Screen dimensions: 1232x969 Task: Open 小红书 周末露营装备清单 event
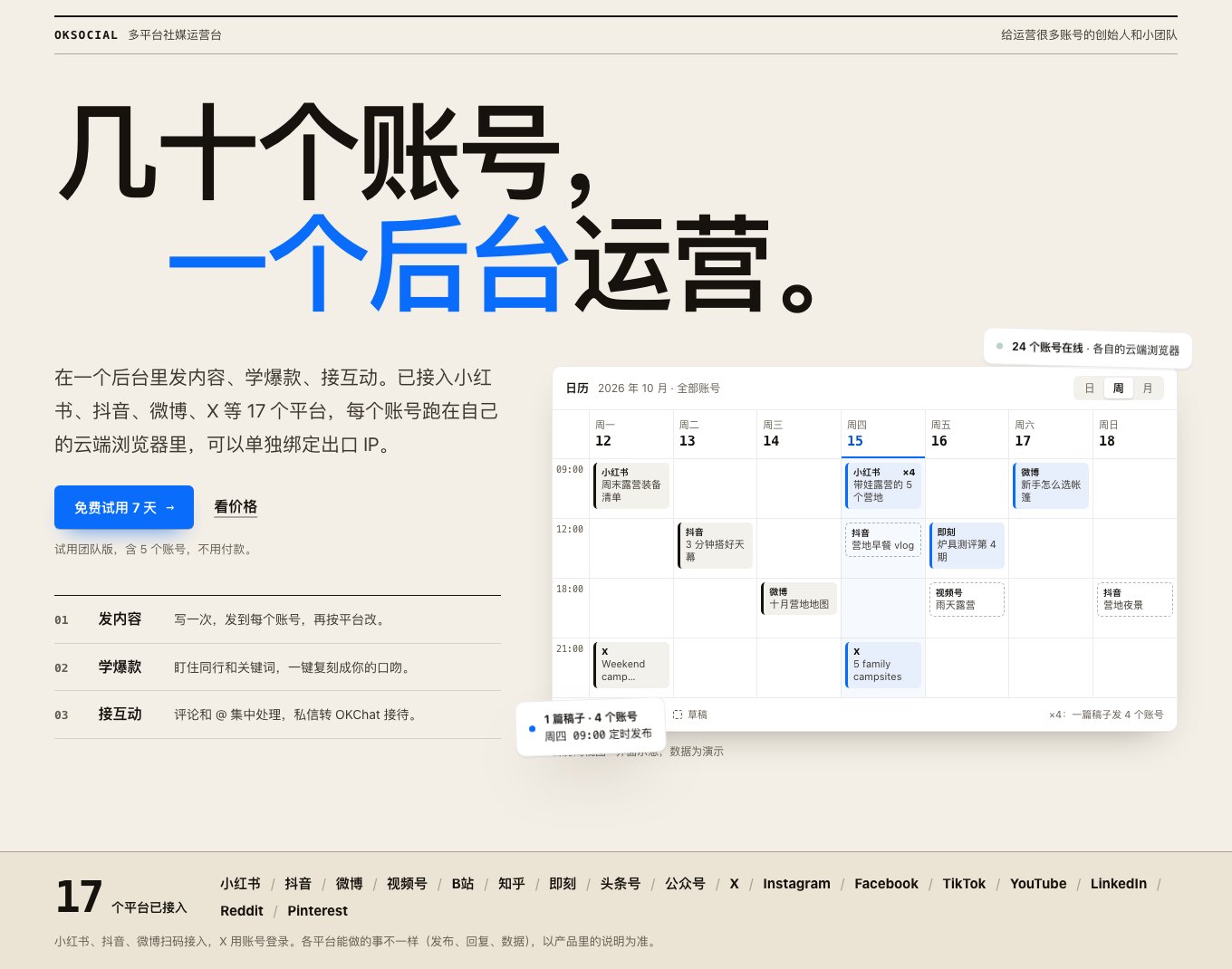tap(631, 485)
